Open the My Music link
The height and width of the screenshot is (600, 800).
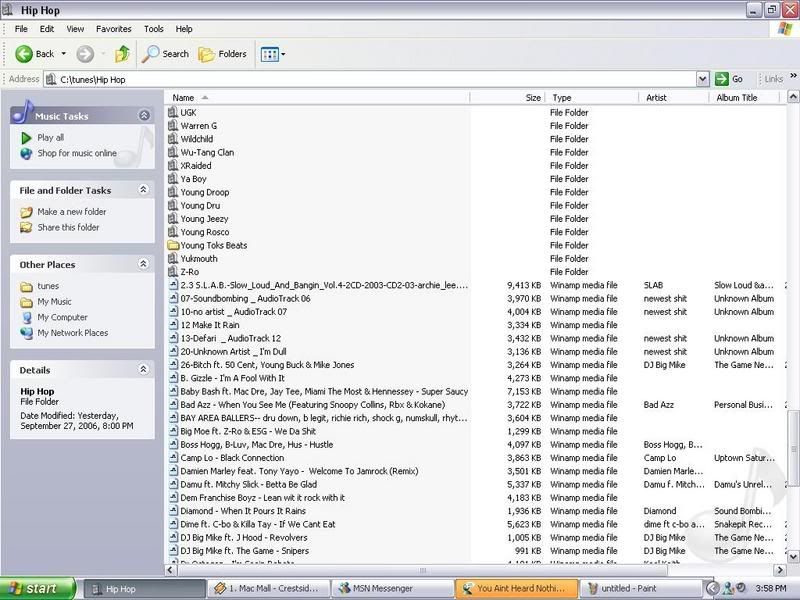click(x=54, y=302)
